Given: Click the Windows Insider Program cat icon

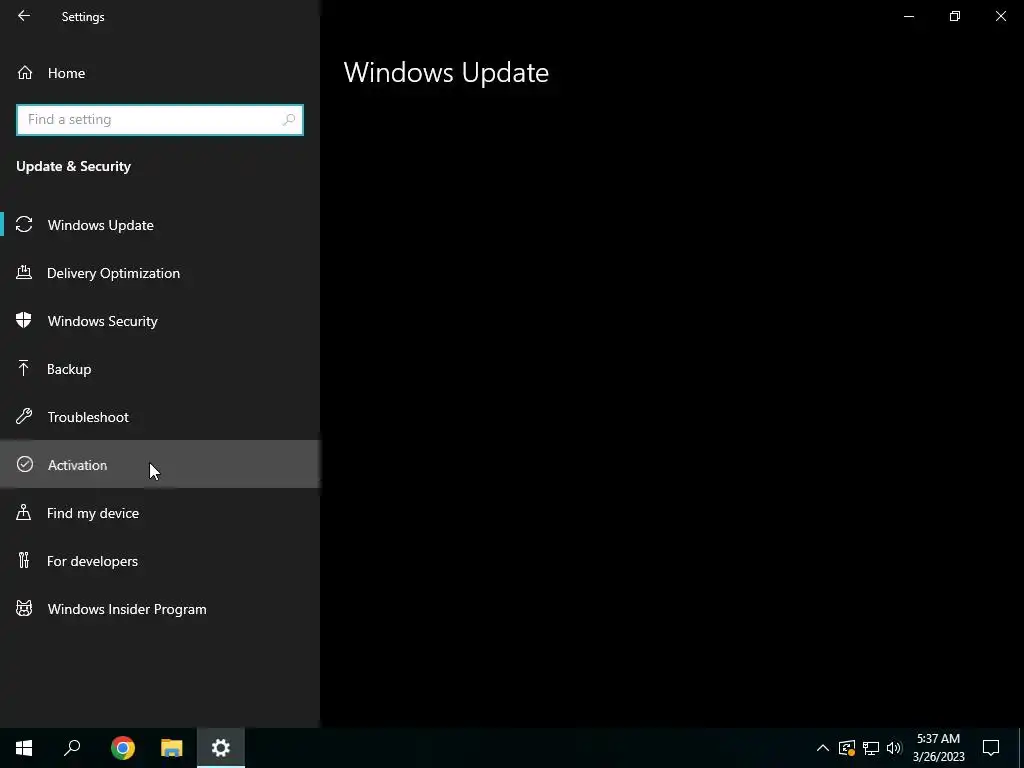Looking at the screenshot, I should [24, 609].
